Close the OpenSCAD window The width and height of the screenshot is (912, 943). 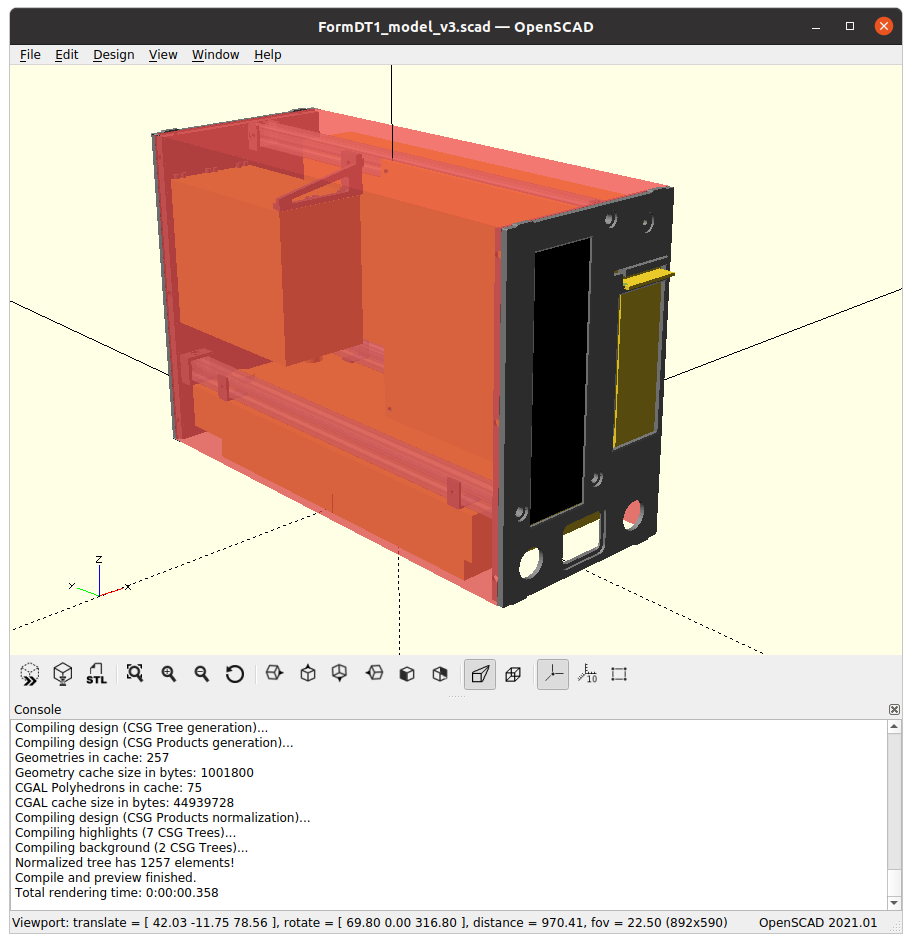point(883,26)
